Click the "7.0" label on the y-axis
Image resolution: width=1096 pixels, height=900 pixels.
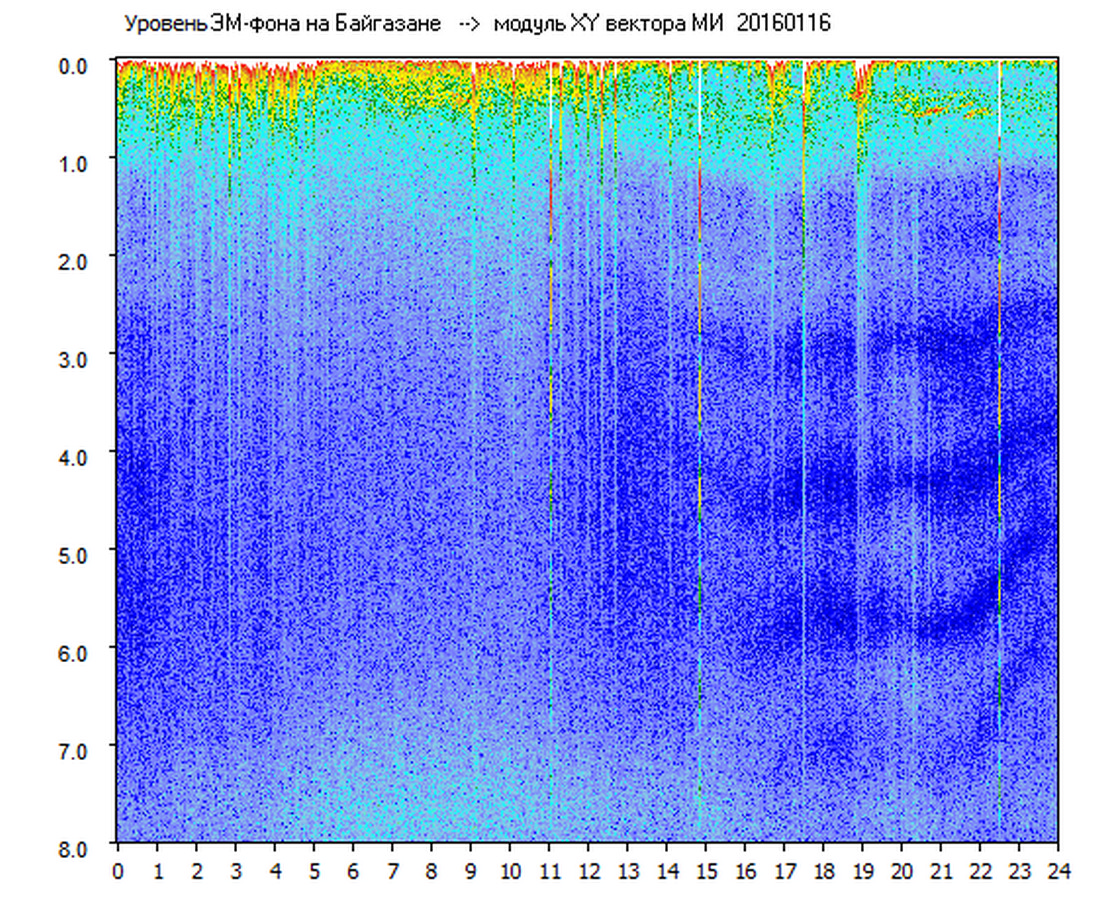pos(75,749)
